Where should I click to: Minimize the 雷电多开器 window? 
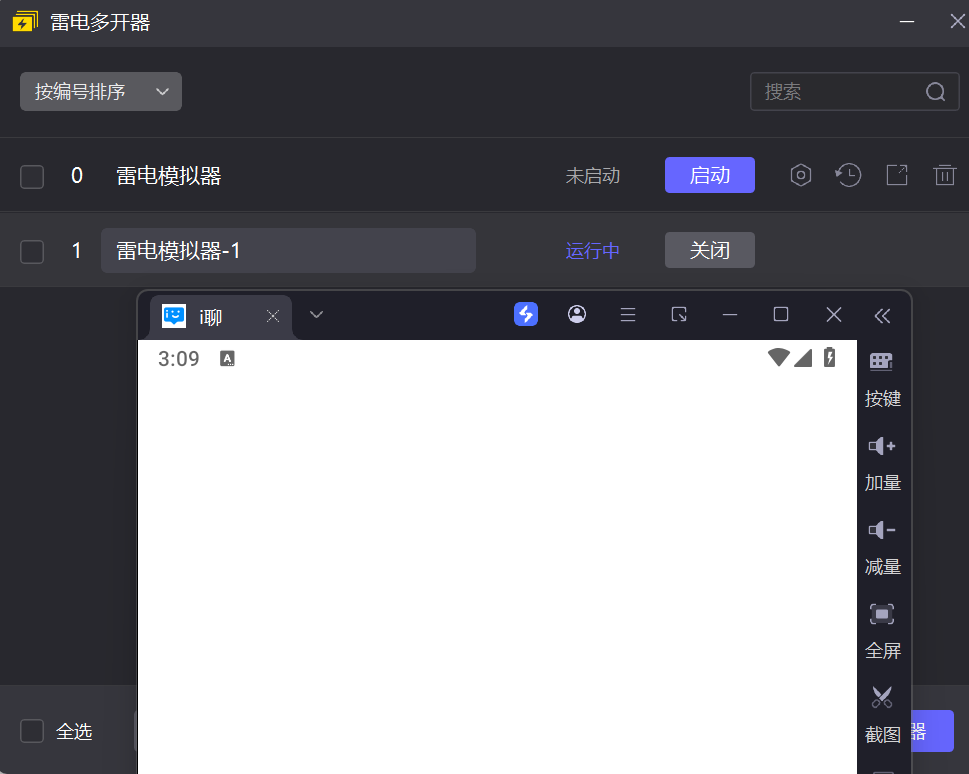(907, 22)
